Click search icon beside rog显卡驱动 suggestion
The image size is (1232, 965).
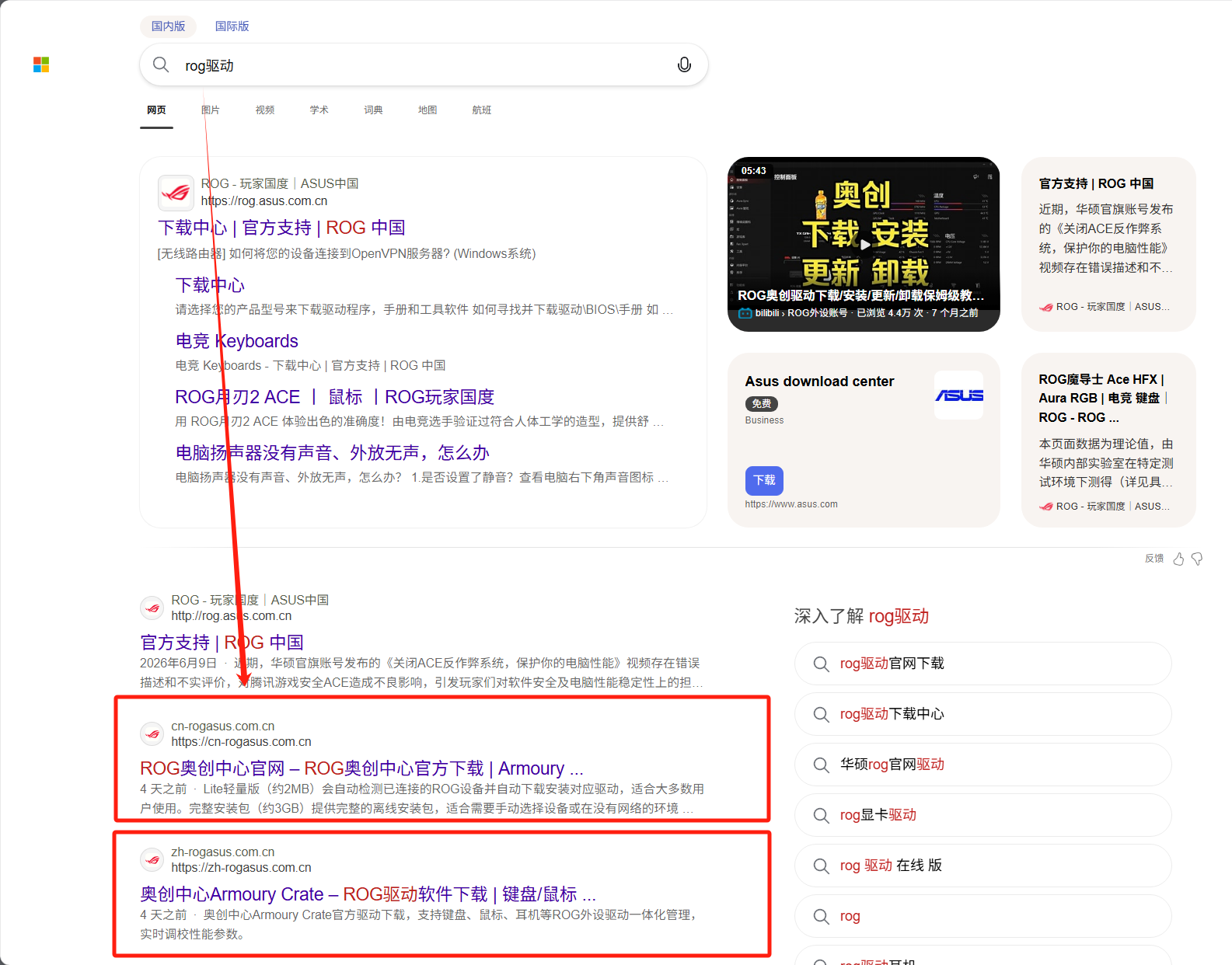(x=821, y=815)
